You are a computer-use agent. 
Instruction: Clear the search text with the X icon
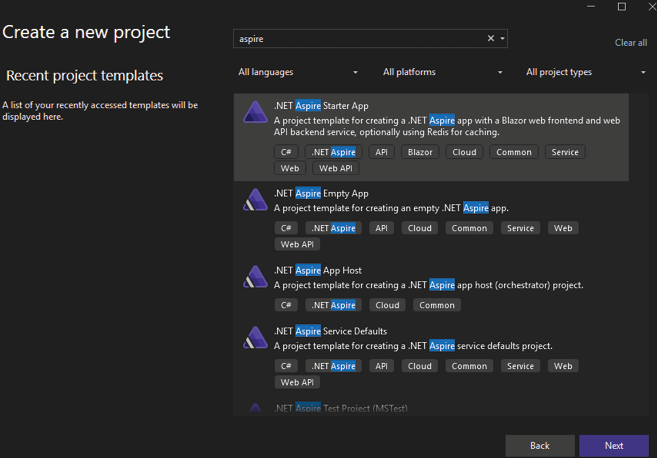(x=491, y=39)
